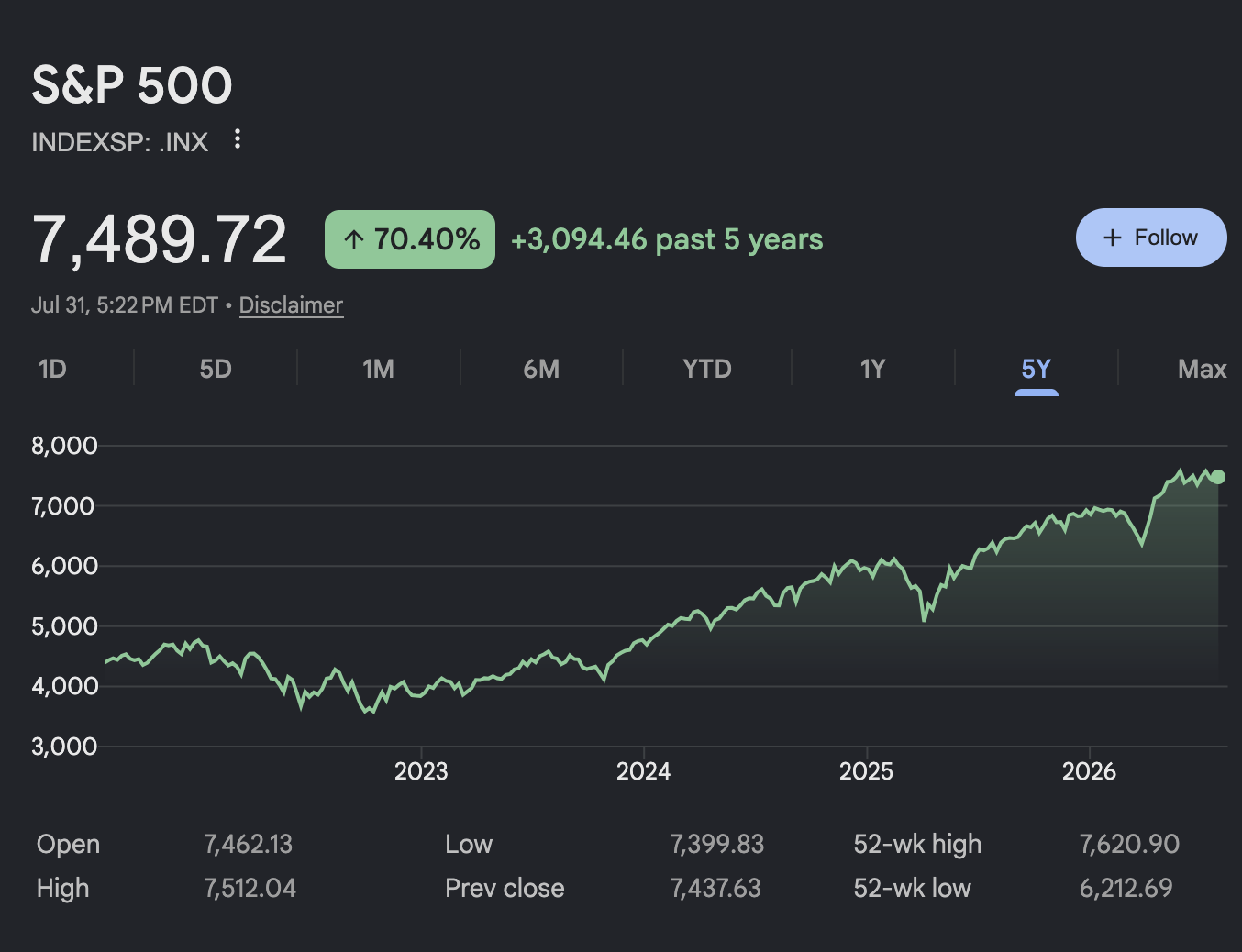This screenshot has height=952, width=1242.
Task: Follow the S&P 500 index
Action: point(1151,238)
